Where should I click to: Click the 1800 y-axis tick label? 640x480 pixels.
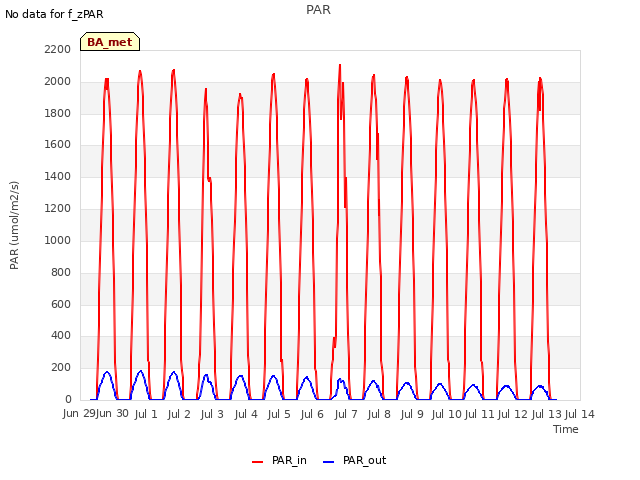58,113
